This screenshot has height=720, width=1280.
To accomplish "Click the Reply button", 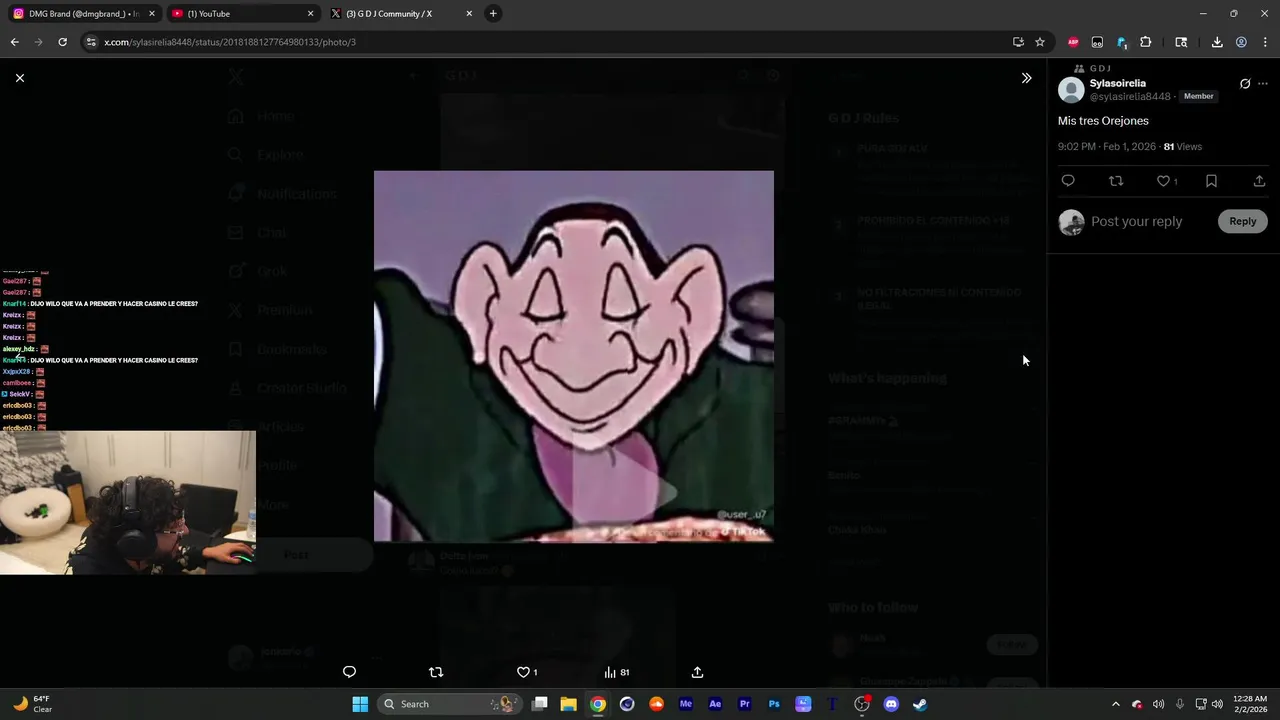I will (1243, 221).
